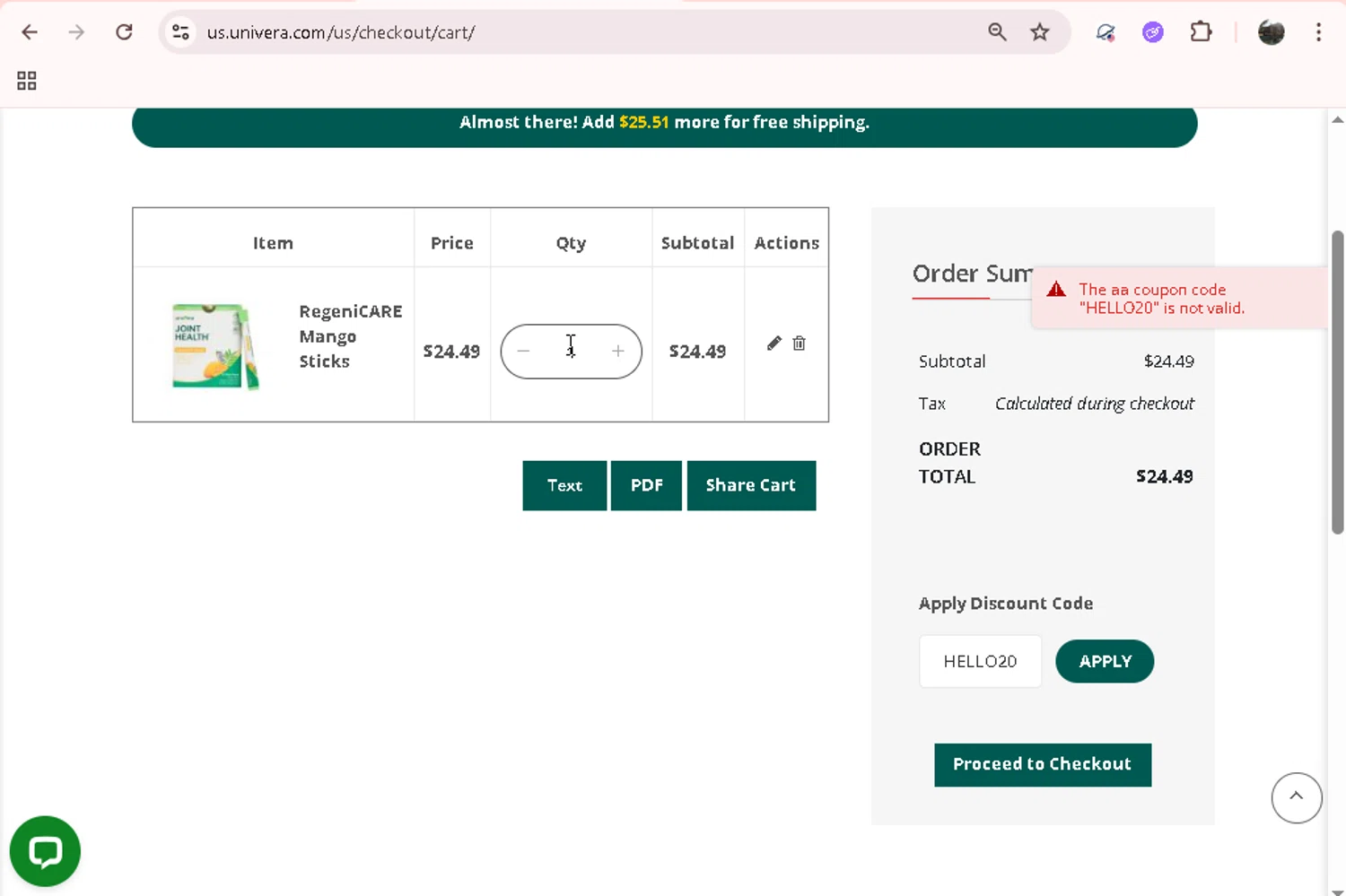
Task: Click the Subtotal column header
Action: coord(697,243)
